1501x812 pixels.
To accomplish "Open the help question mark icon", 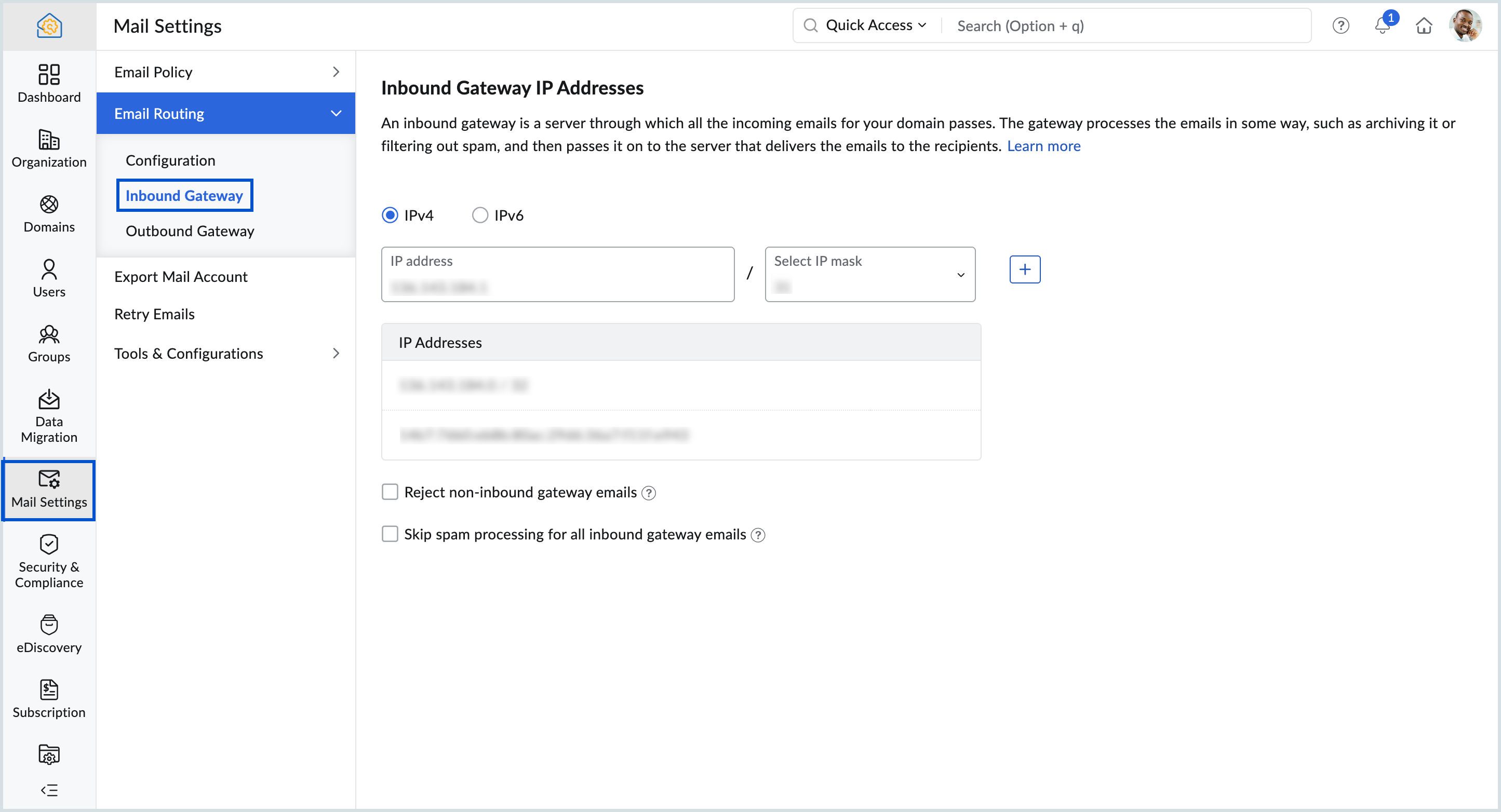I will coord(1340,25).
